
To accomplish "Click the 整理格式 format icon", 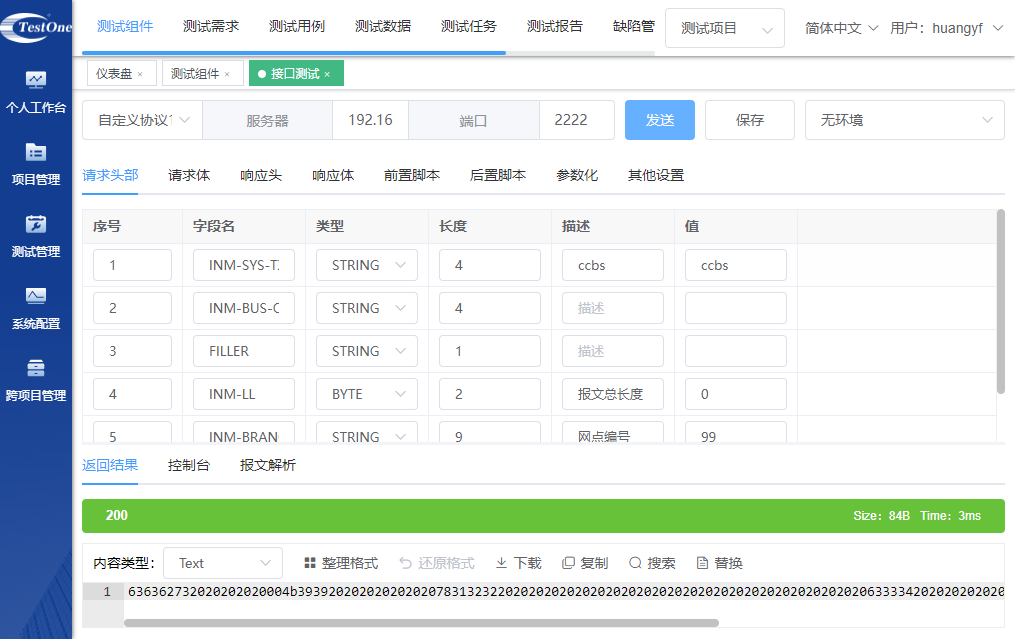I will 310,563.
